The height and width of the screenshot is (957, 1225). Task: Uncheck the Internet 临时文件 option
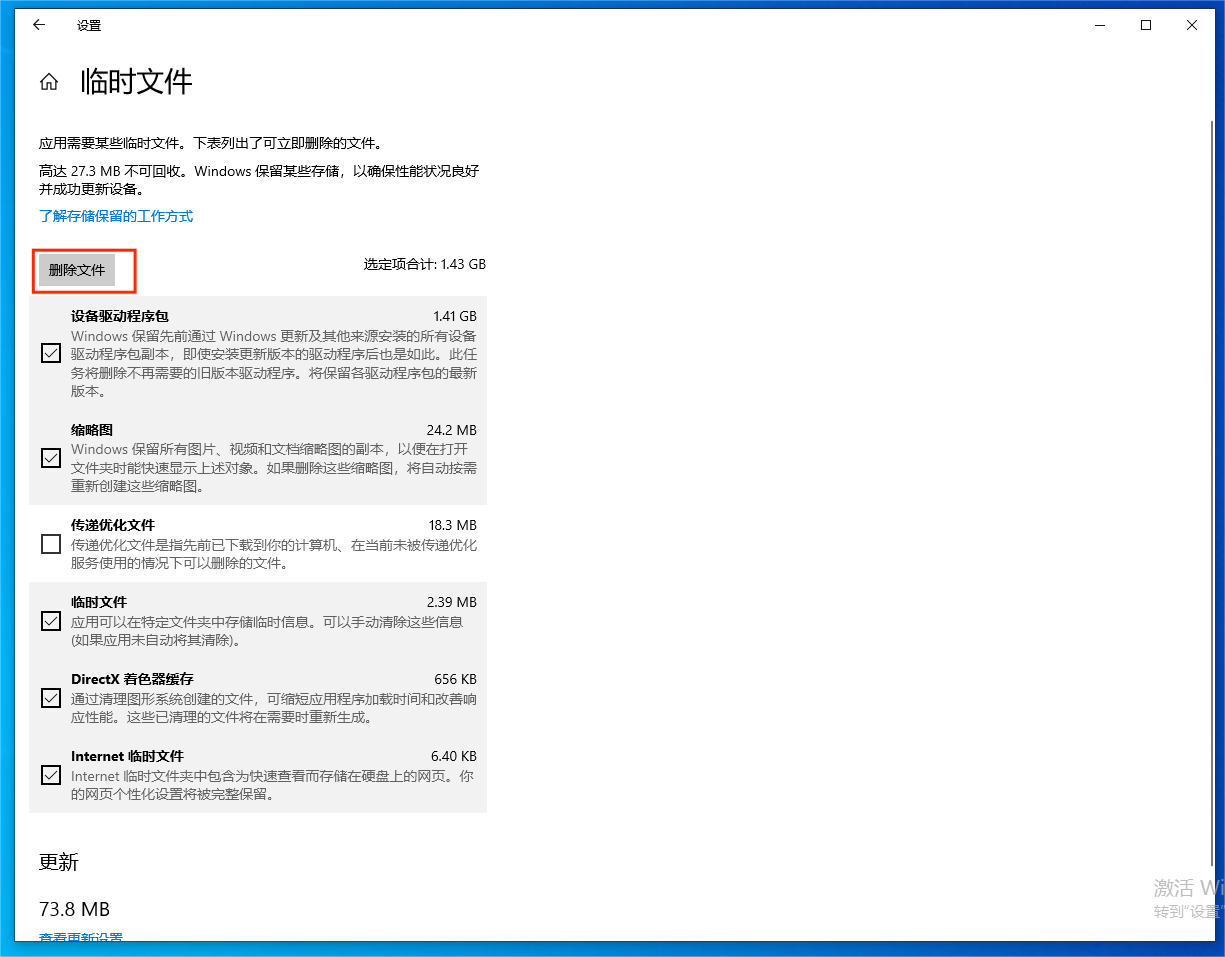[50, 774]
